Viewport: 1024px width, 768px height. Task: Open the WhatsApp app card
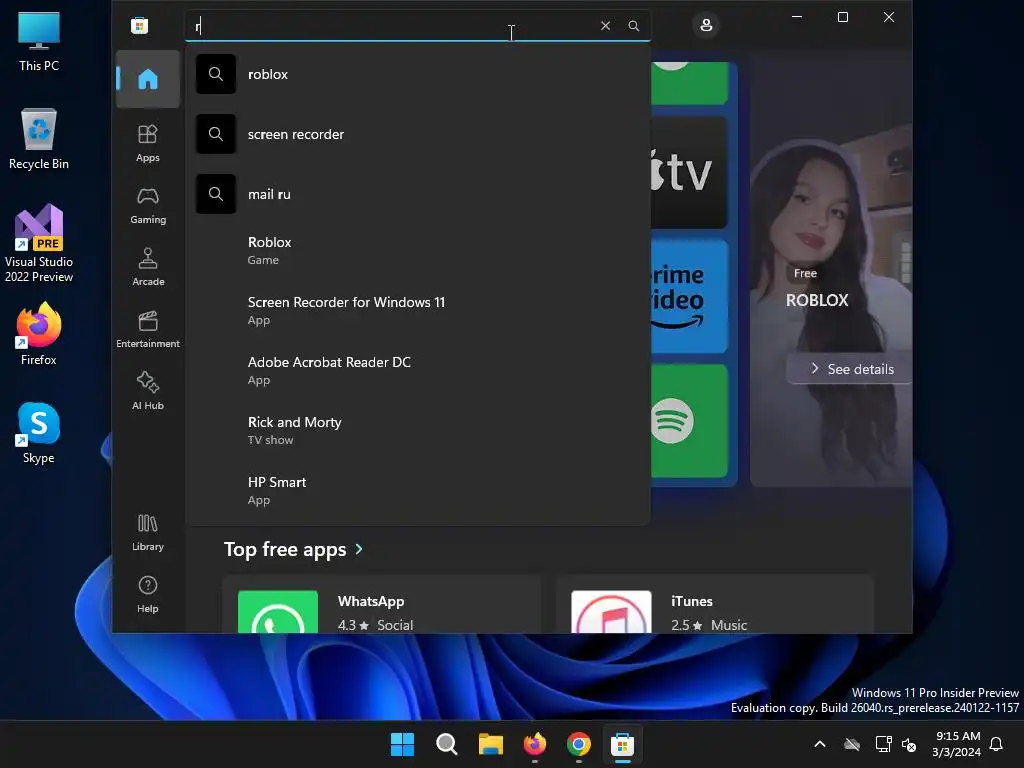[x=381, y=604]
